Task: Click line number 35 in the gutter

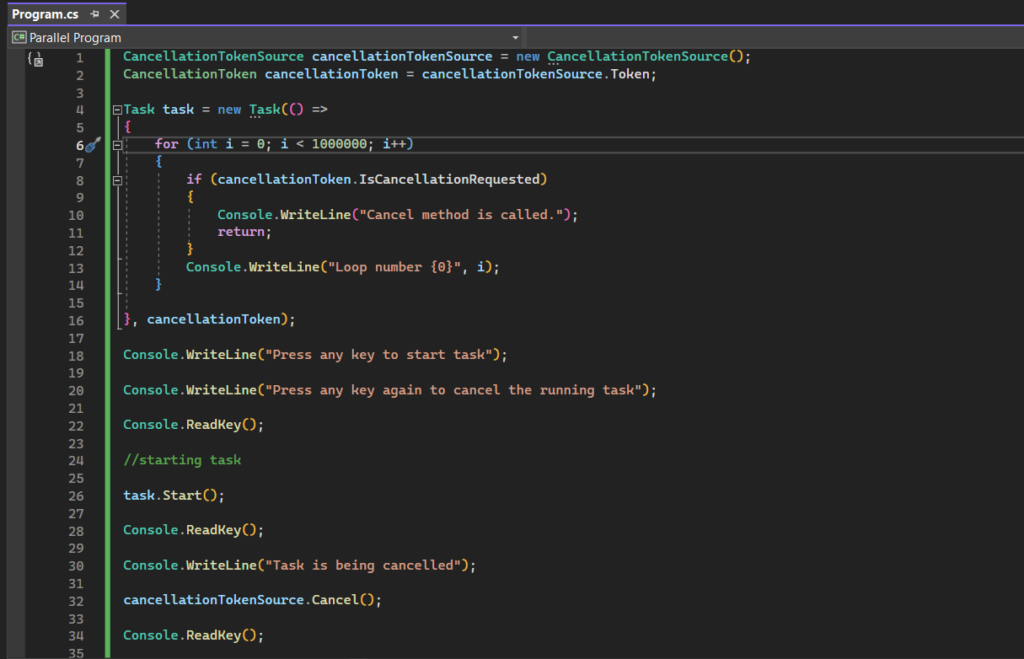Action: [x=76, y=652]
